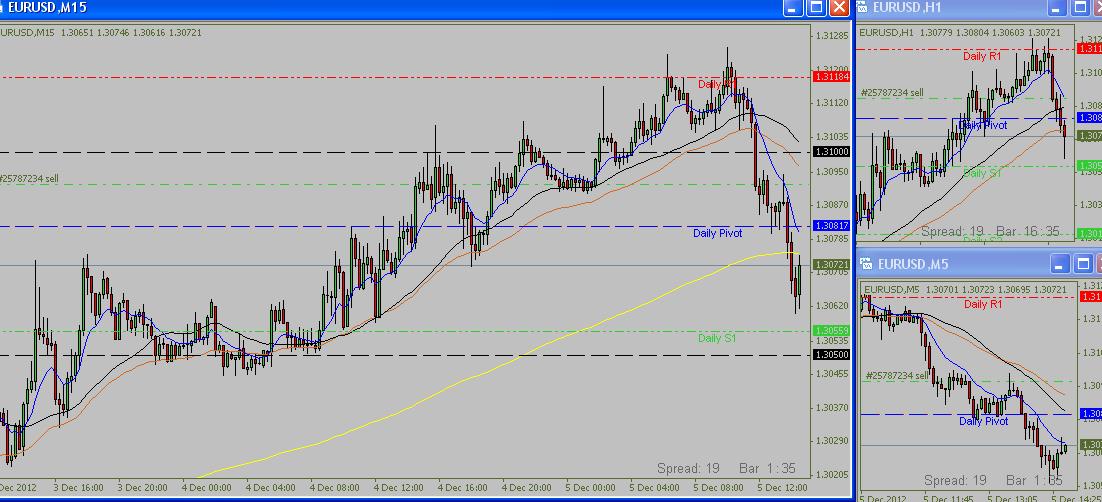Click the 1.31285 value on M15 price scale
The width and height of the screenshot is (1102, 502).
[x=831, y=35]
